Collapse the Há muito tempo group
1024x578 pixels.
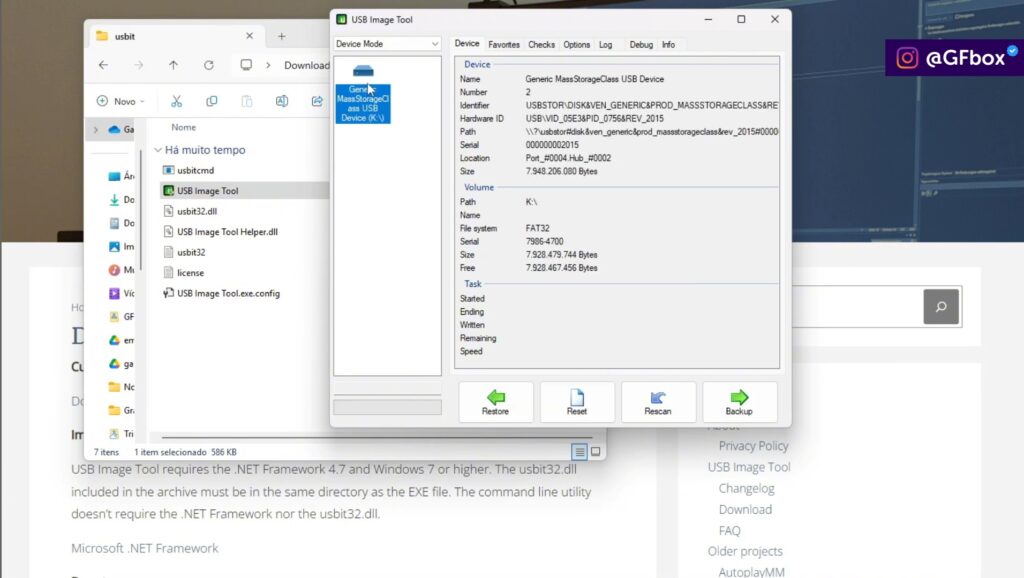(157, 150)
